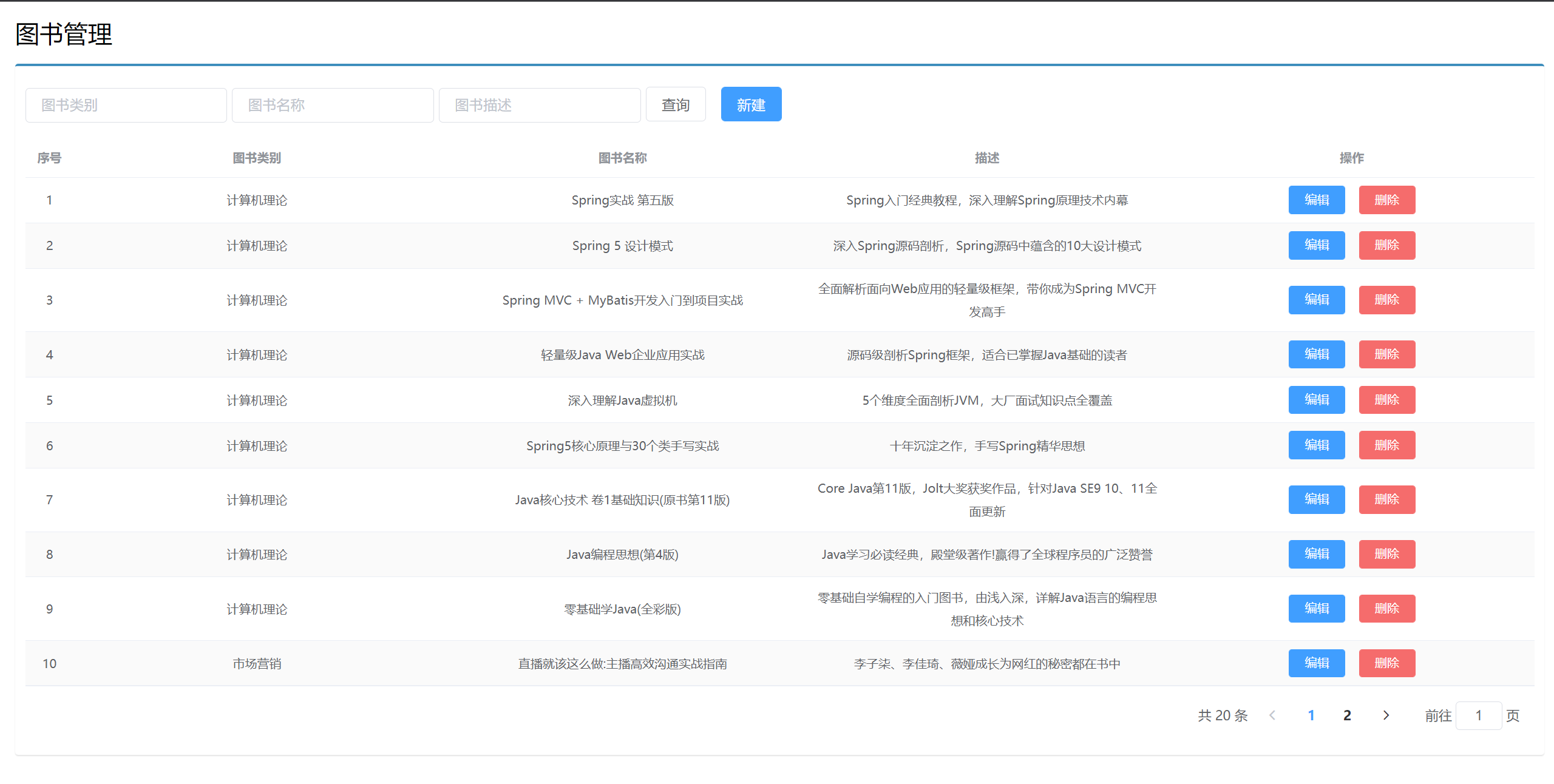Edit the book Spring实战 第五版
Image resolution: width=1554 pixels, height=784 pixels.
click(1316, 200)
